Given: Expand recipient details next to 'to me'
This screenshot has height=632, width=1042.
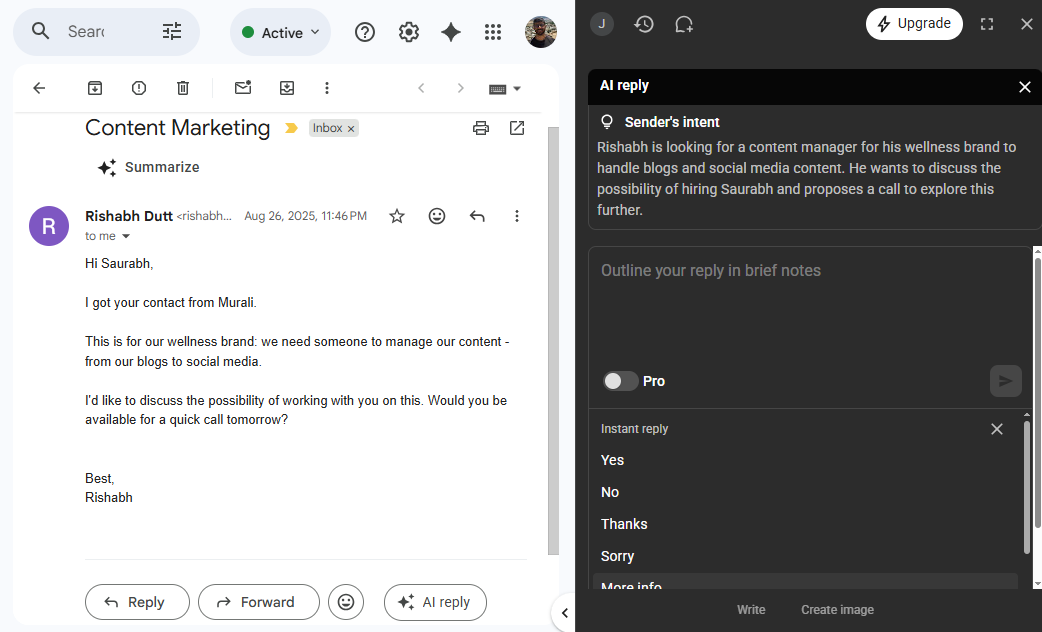Looking at the screenshot, I should point(126,237).
